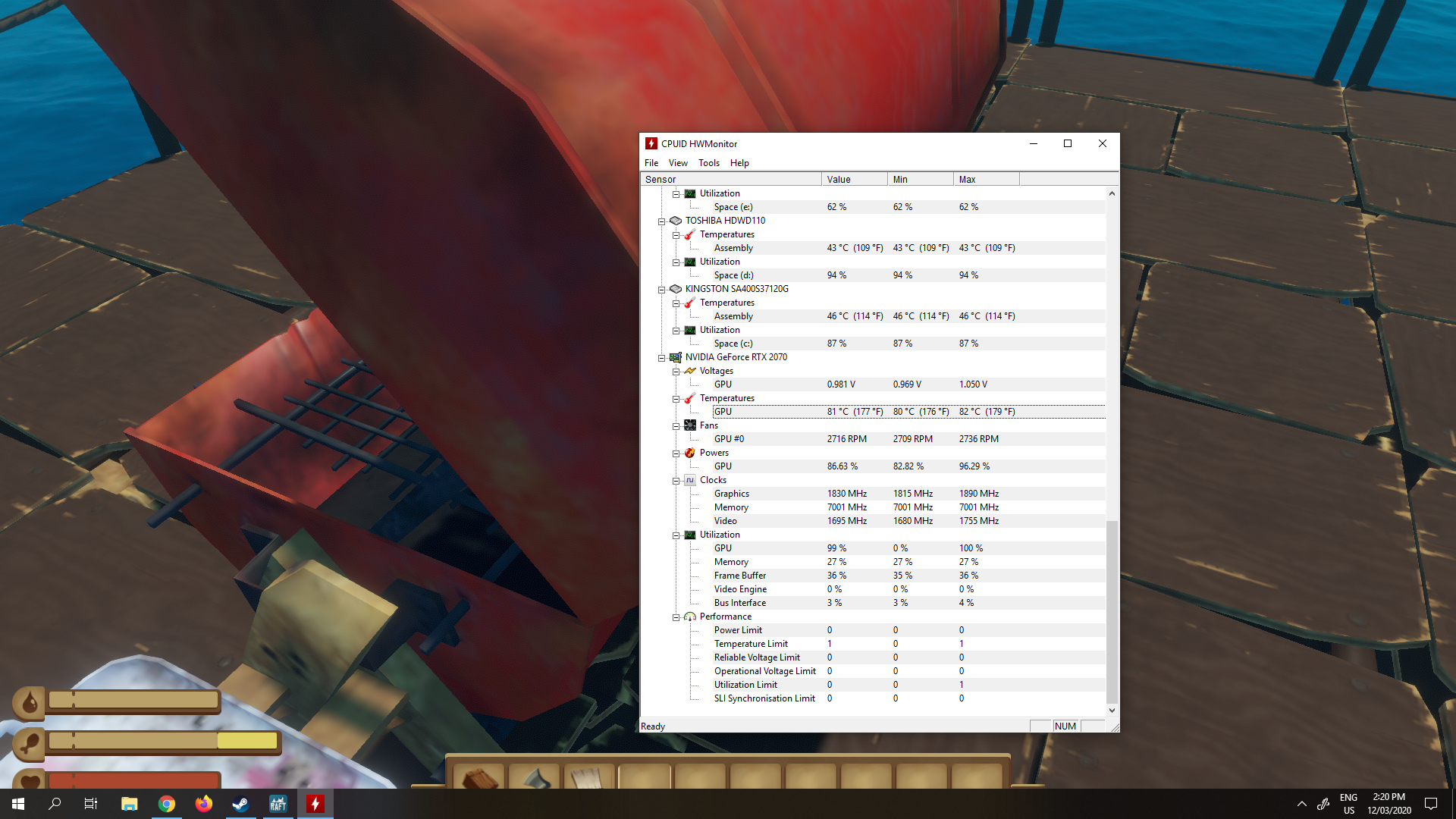Screen dimensions: 1456x819
Task: Open Google Chrome from the taskbar
Action: pyautogui.click(x=167, y=804)
